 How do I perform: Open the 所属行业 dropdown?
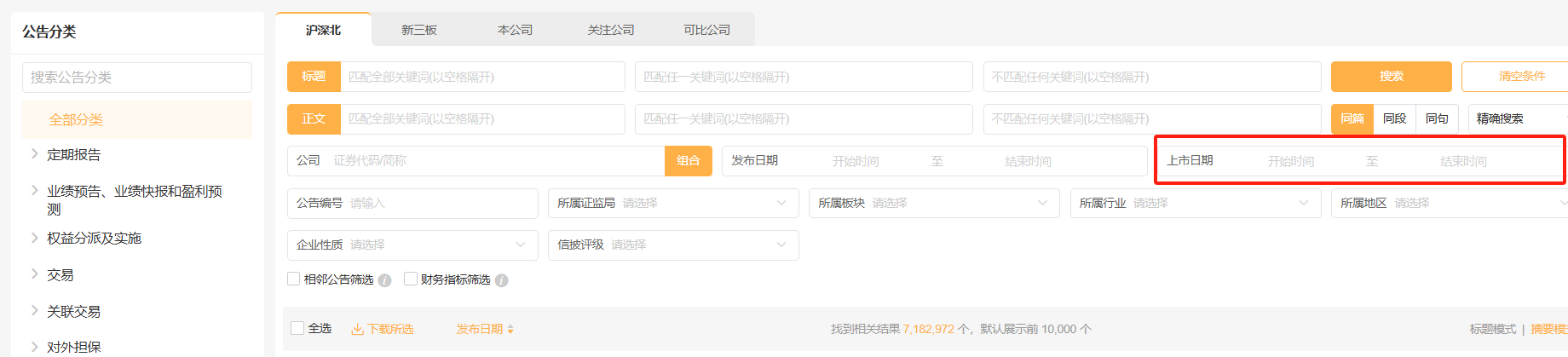click(1196, 203)
